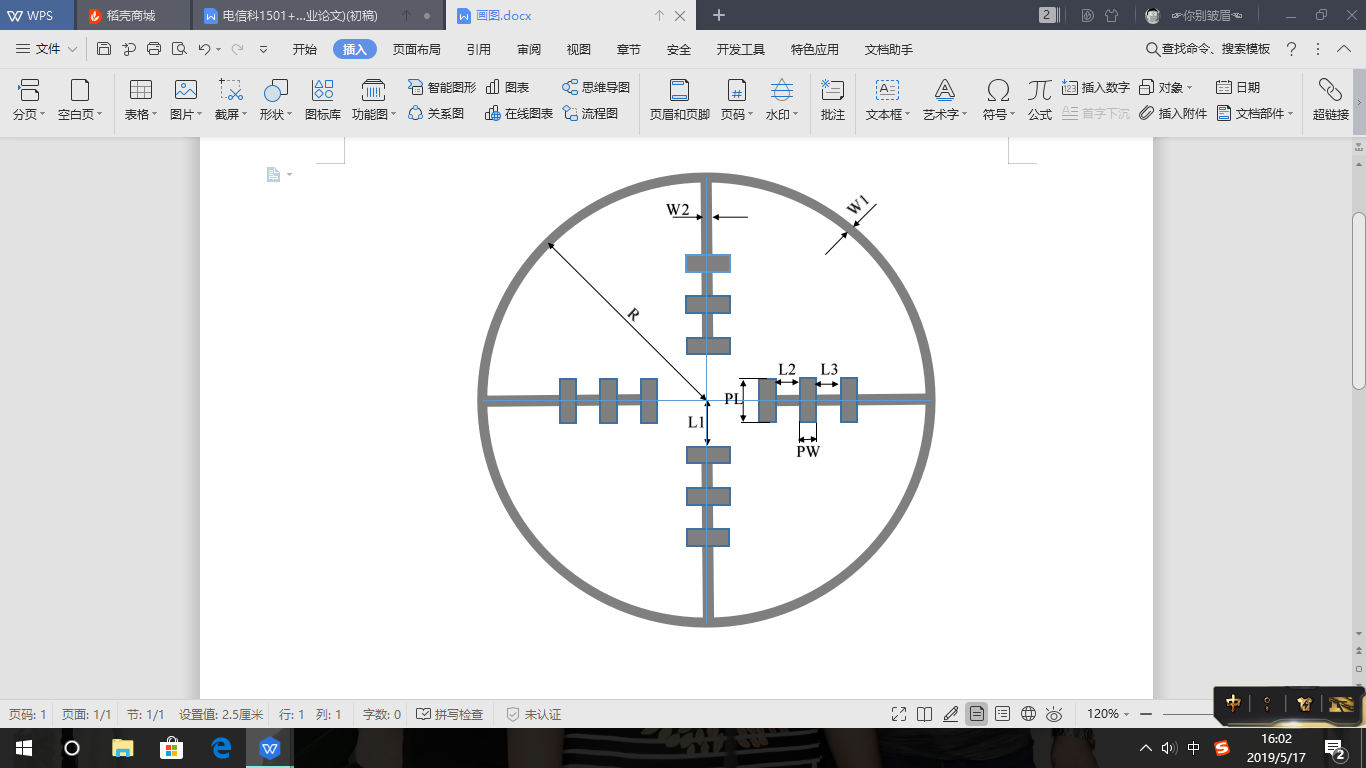This screenshot has height=768, width=1366.
Task: Click the zoom out minus on zoom slider
Action: pos(1146,714)
